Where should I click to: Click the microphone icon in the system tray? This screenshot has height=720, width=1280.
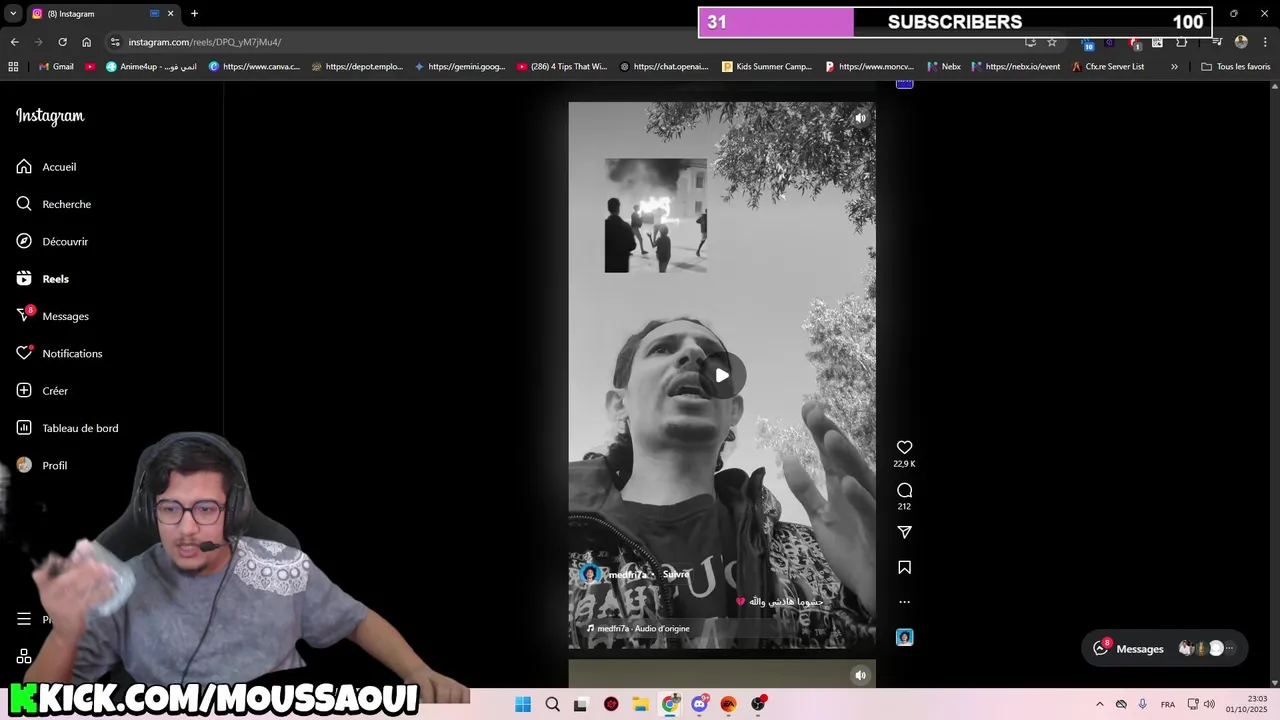click(x=1143, y=704)
